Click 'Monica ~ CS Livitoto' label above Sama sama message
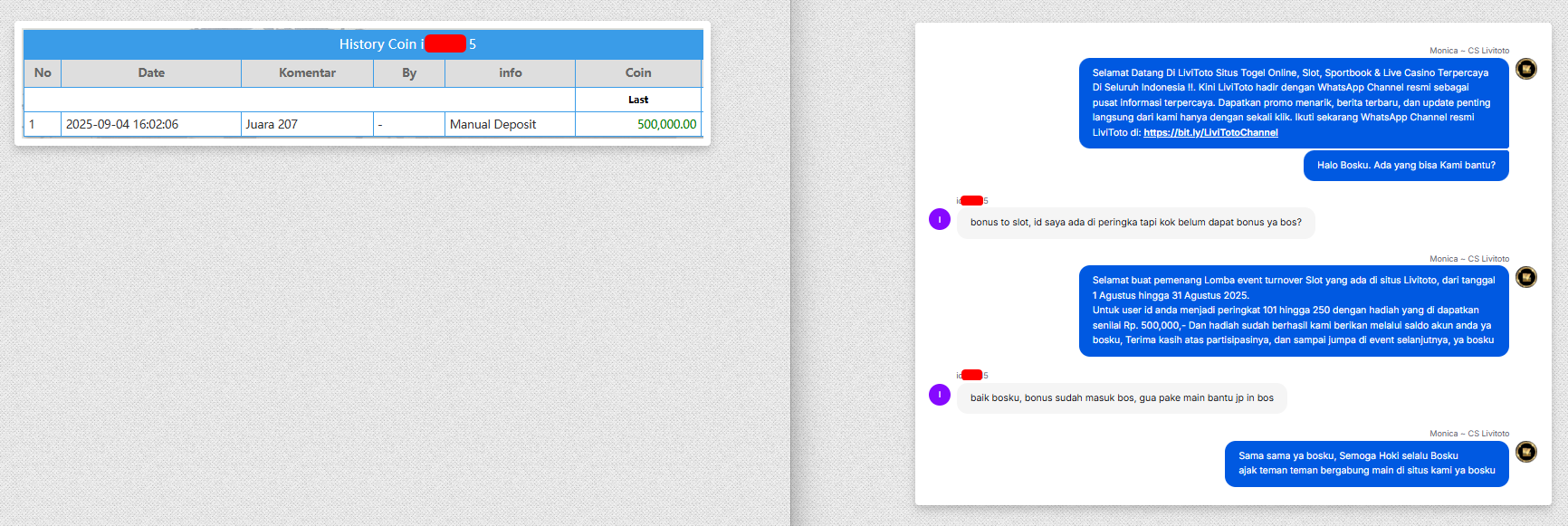 coord(1469,434)
